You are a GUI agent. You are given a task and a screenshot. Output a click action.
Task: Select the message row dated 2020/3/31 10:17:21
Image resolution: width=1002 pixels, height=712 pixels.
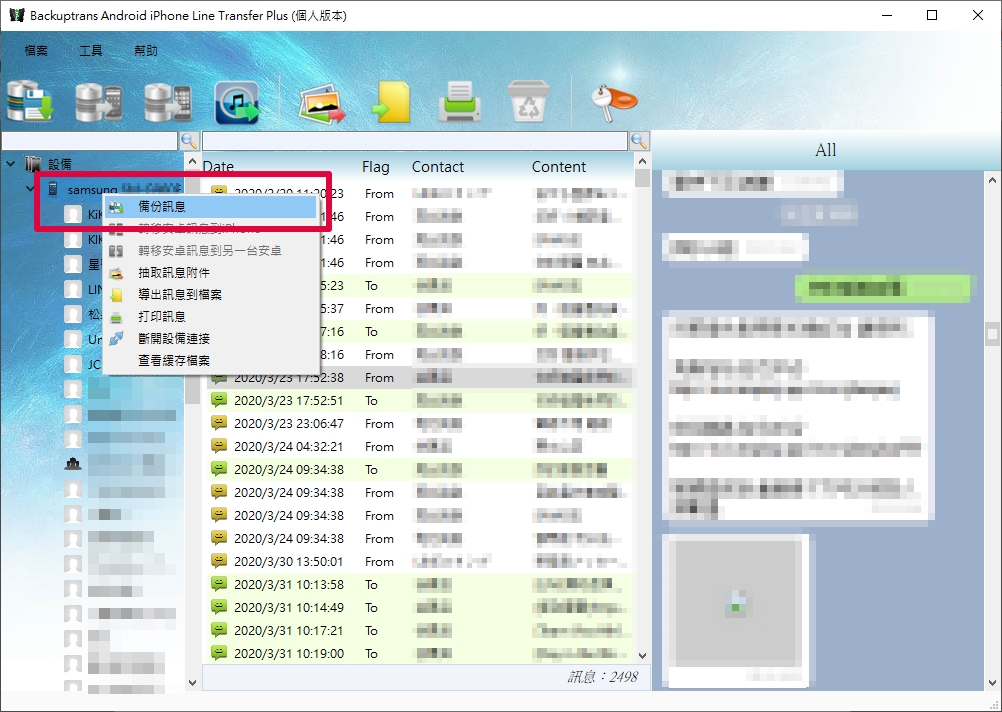pos(419,630)
